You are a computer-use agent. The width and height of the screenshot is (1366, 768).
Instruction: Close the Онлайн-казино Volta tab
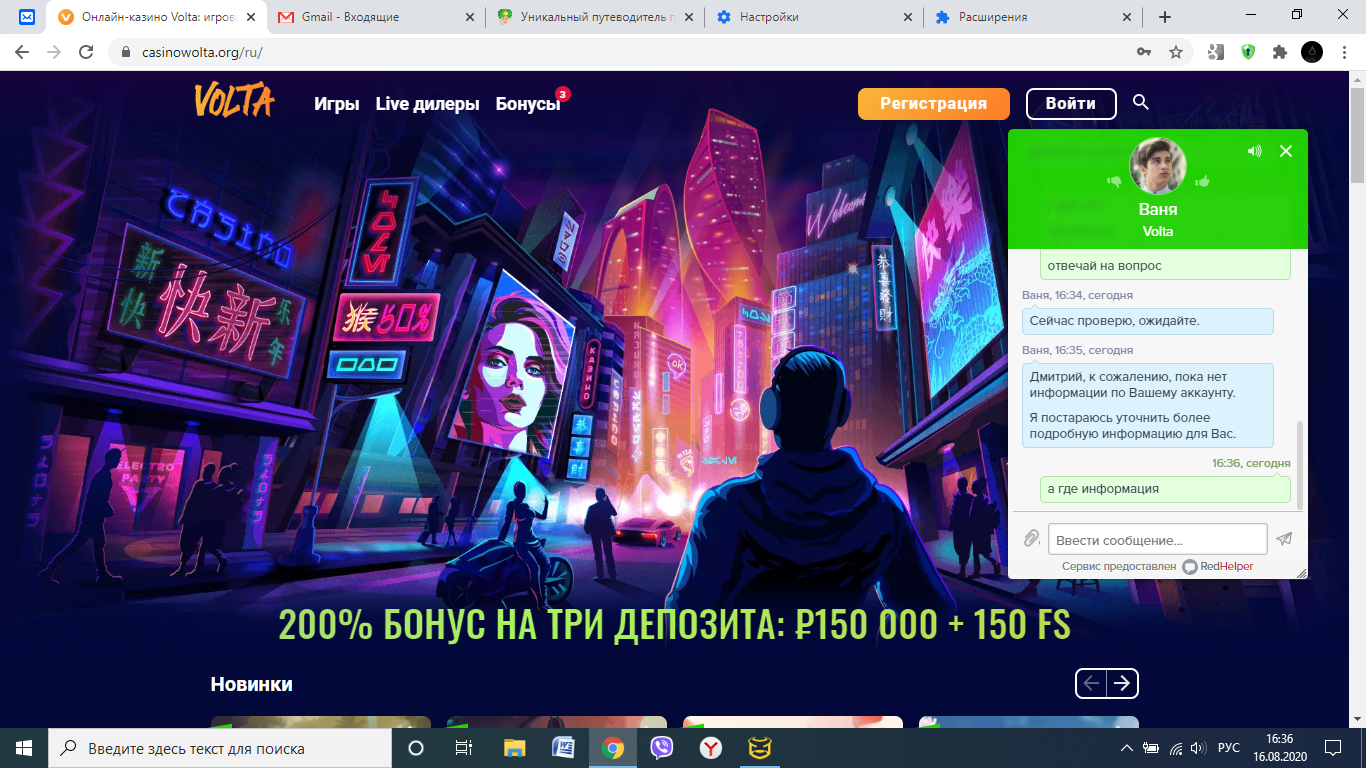[250, 17]
